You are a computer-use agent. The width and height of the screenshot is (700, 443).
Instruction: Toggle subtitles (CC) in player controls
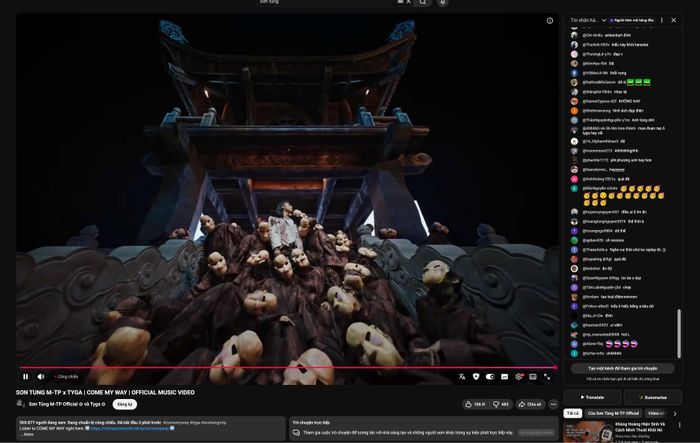click(x=504, y=376)
